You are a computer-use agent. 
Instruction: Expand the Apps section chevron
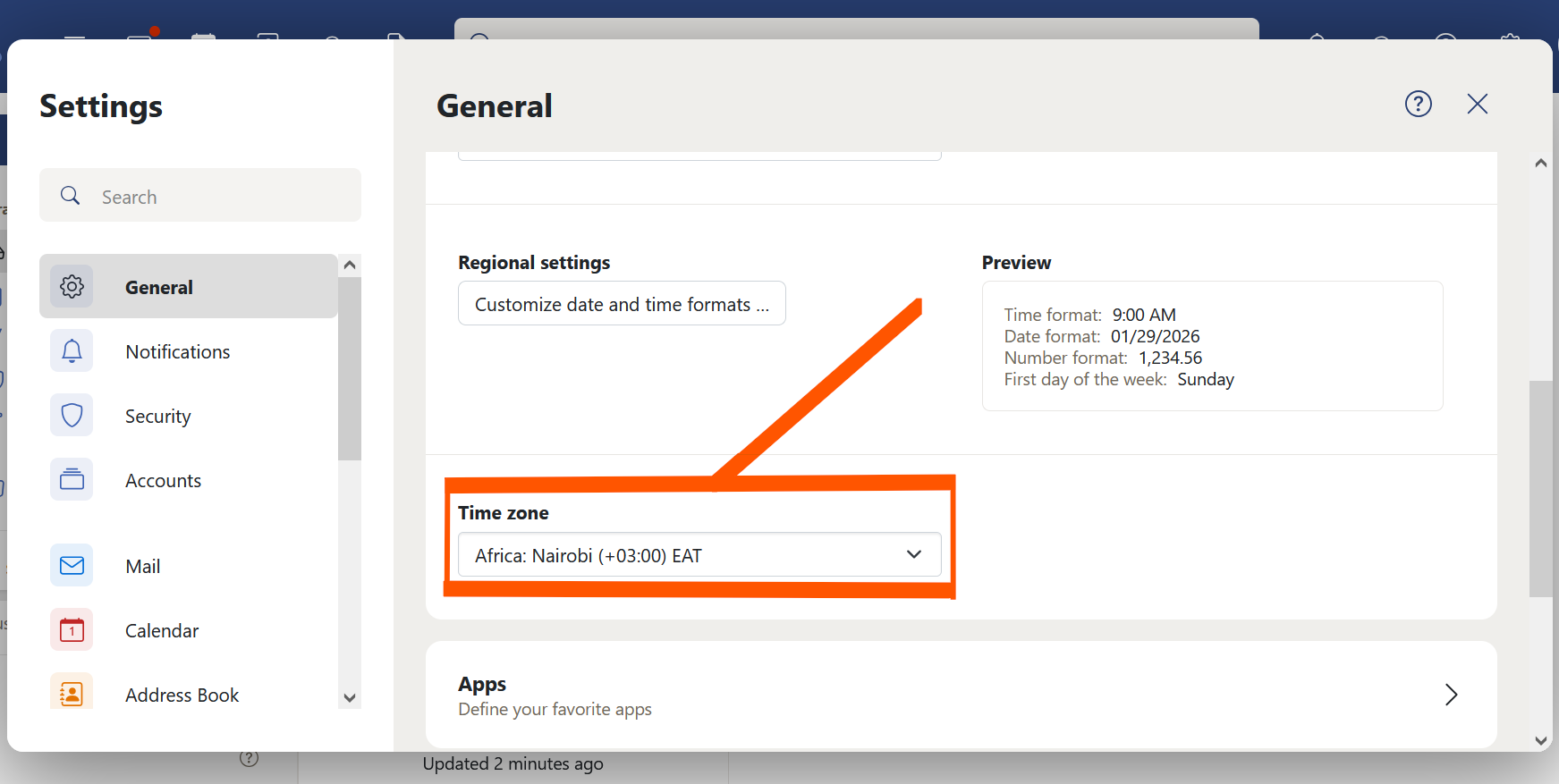1451,695
